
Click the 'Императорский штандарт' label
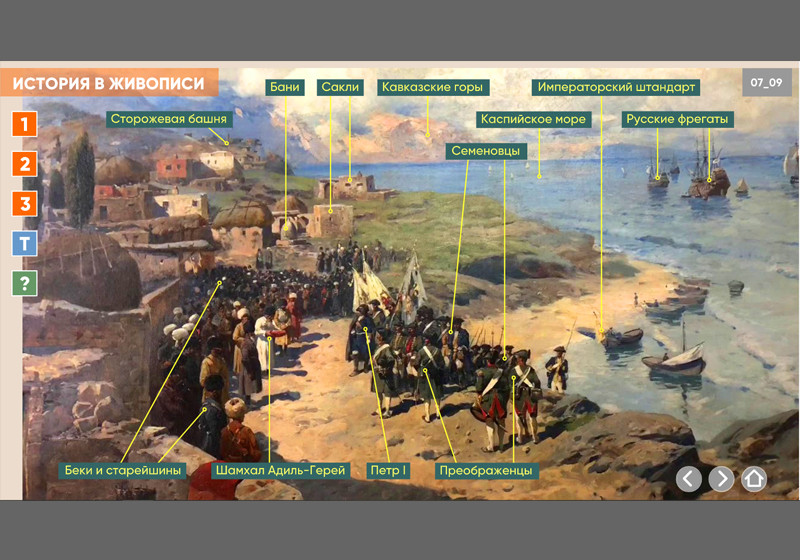[617, 87]
